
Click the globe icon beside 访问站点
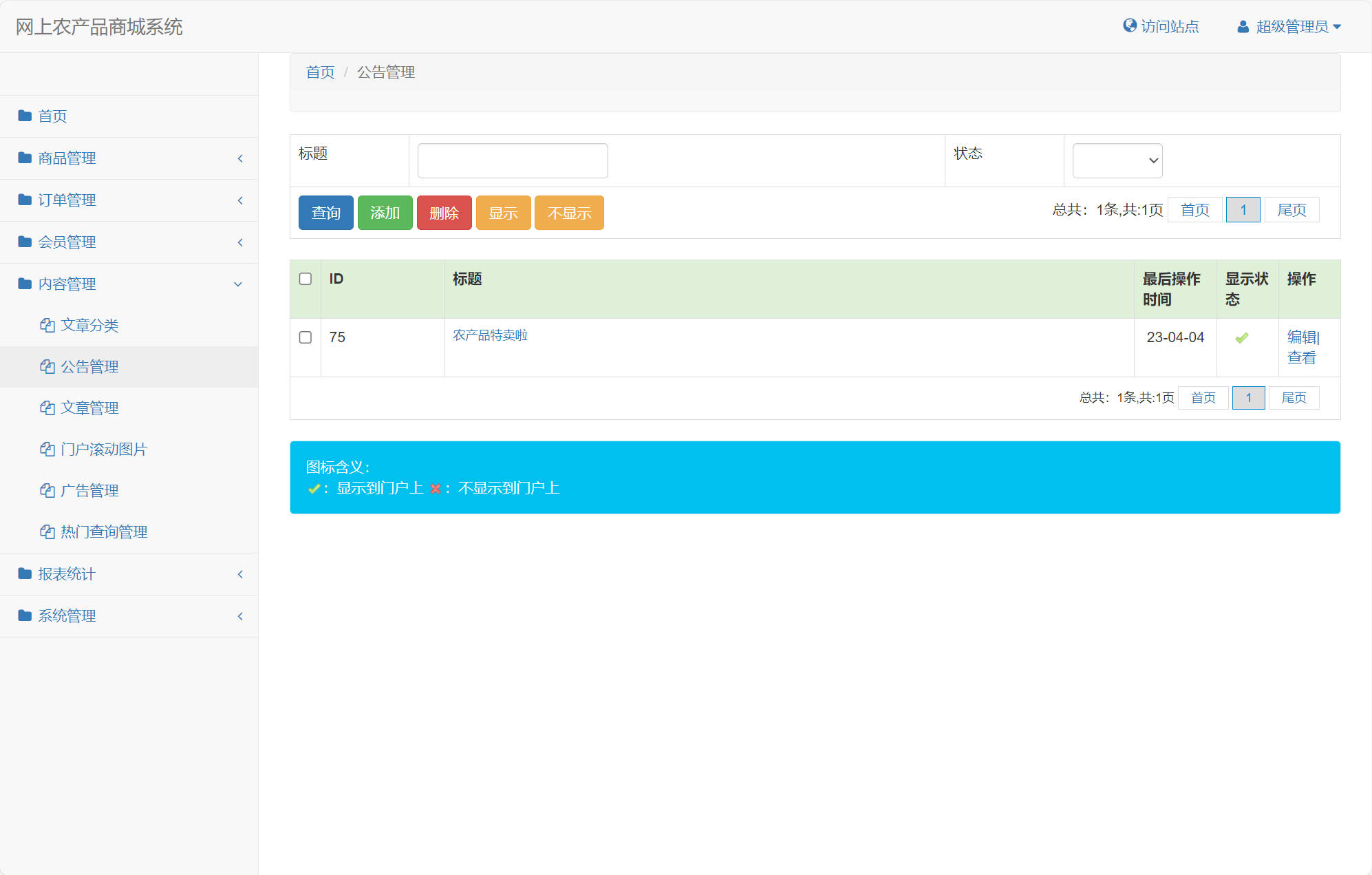click(x=1128, y=25)
